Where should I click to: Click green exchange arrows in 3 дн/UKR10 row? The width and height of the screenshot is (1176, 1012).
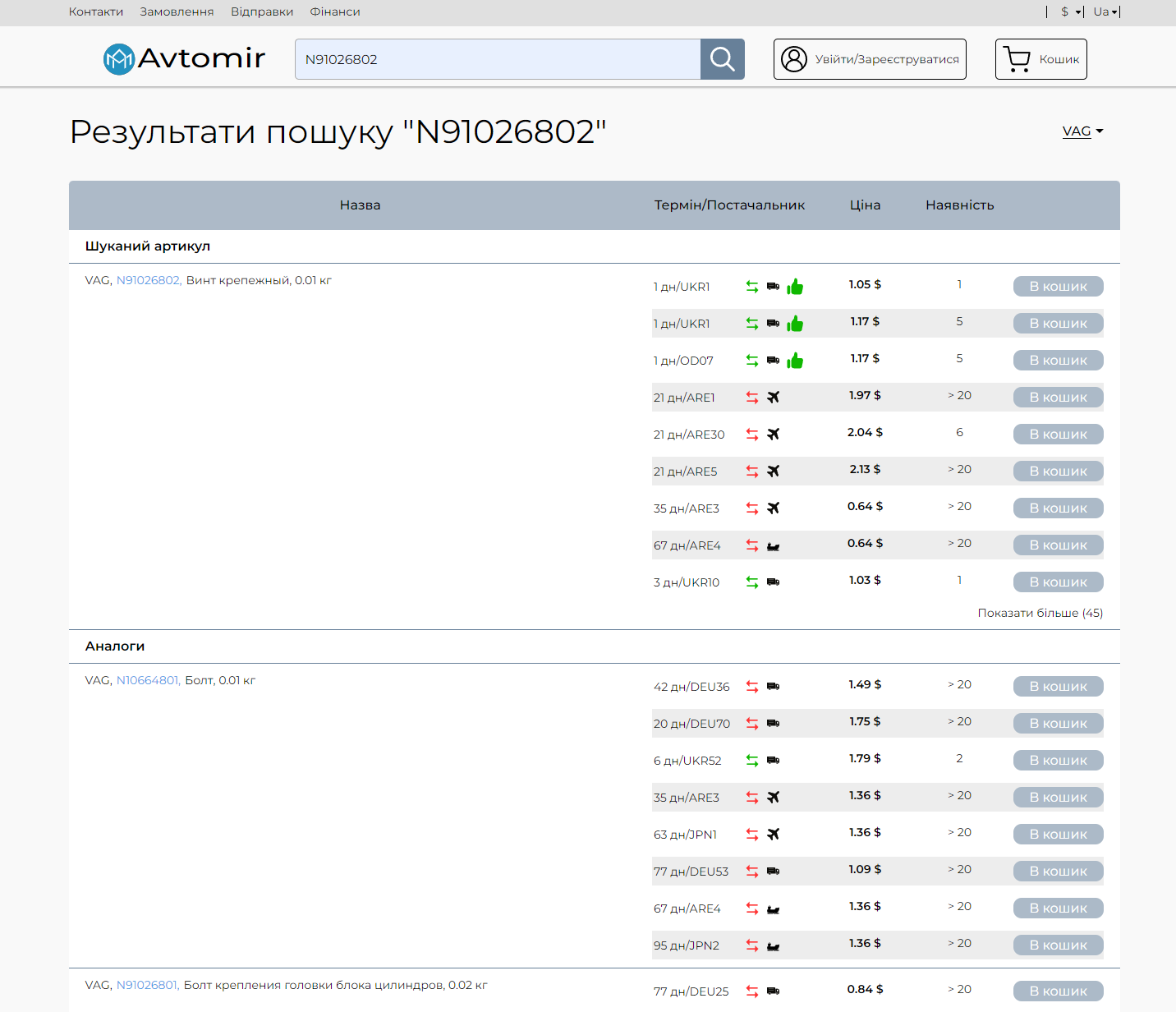coord(752,582)
